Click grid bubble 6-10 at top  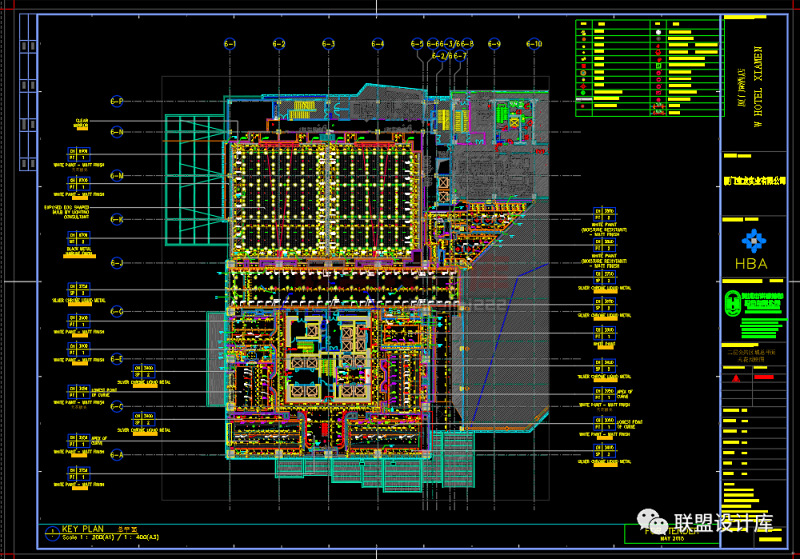coord(534,44)
